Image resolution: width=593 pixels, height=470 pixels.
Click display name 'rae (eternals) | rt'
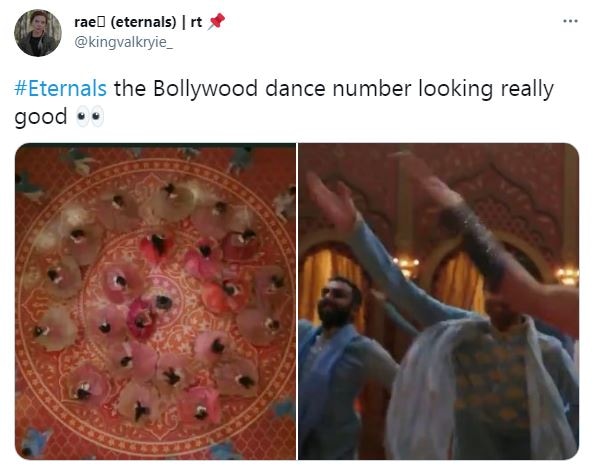[x=138, y=22]
